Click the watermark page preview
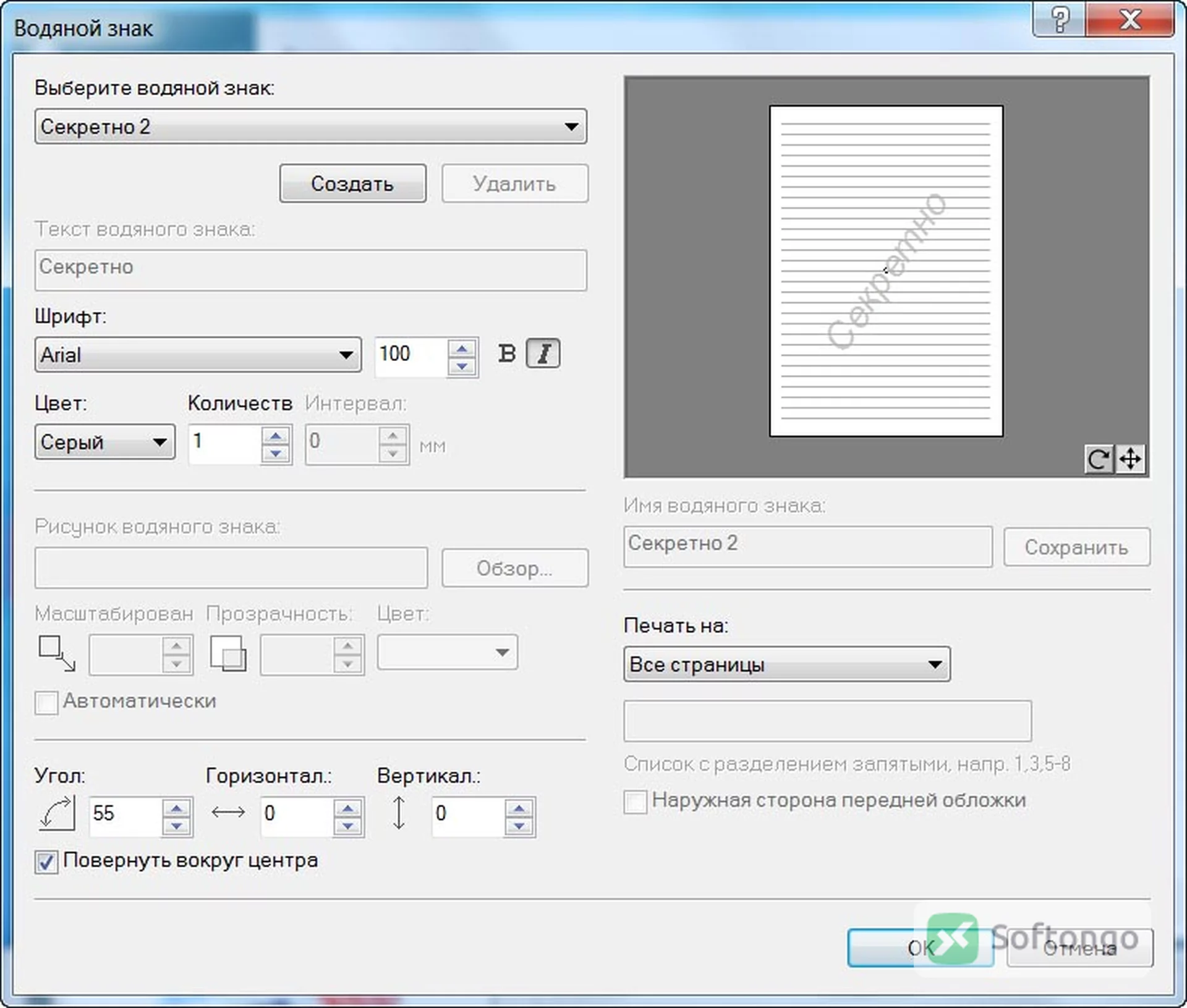The width and height of the screenshot is (1187, 1008). click(886, 271)
